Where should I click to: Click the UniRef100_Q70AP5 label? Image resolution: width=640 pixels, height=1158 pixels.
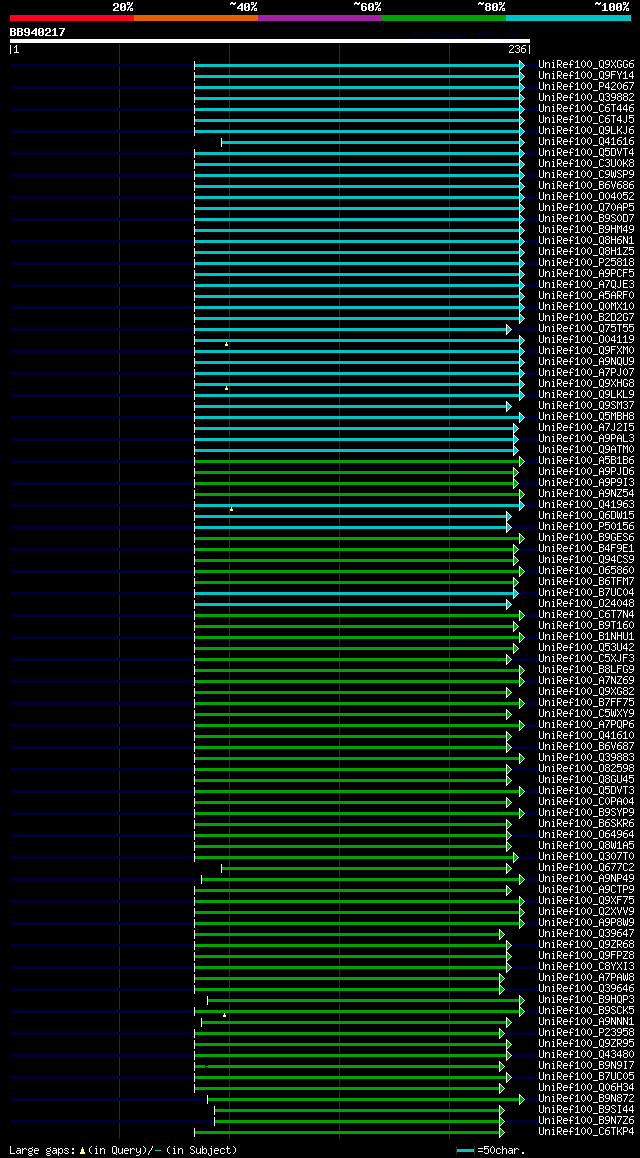[x=586, y=208]
